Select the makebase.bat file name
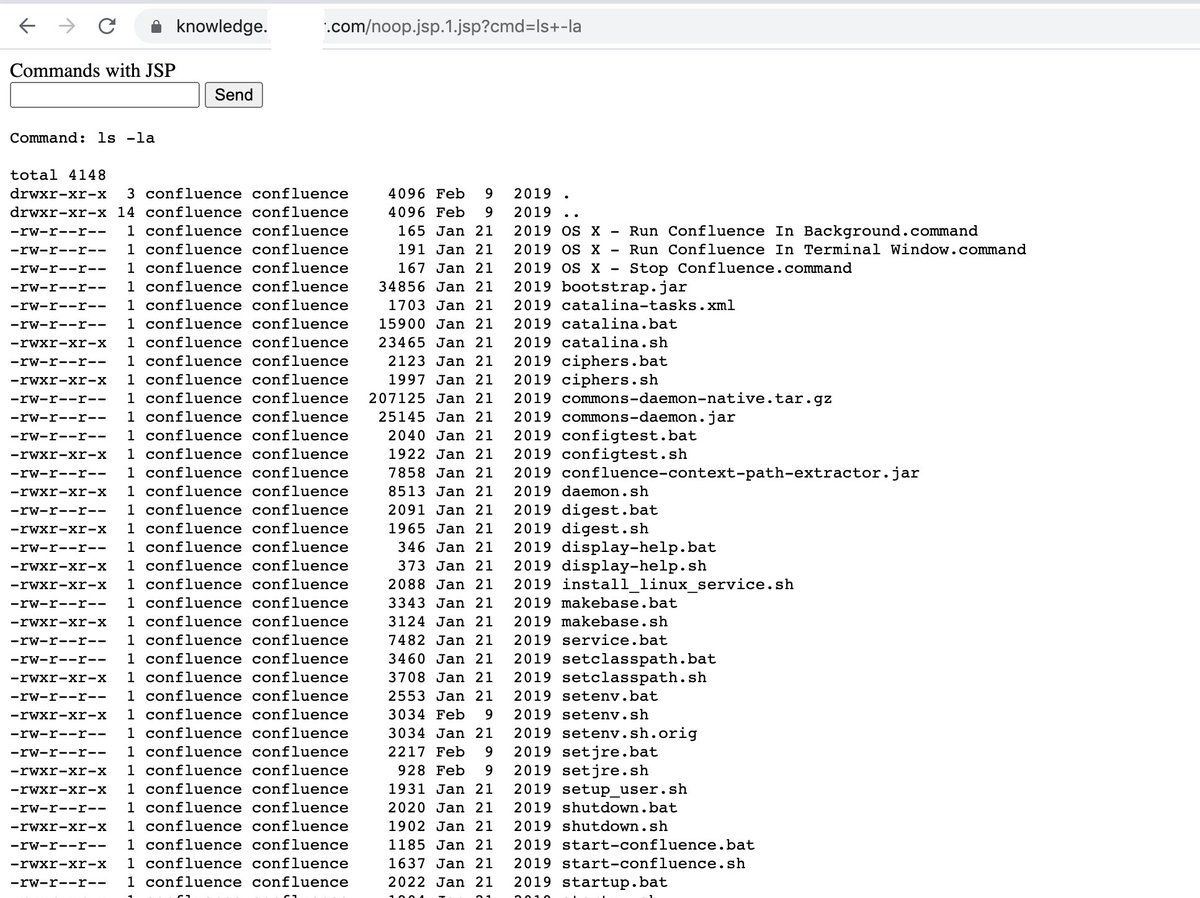 point(620,603)
